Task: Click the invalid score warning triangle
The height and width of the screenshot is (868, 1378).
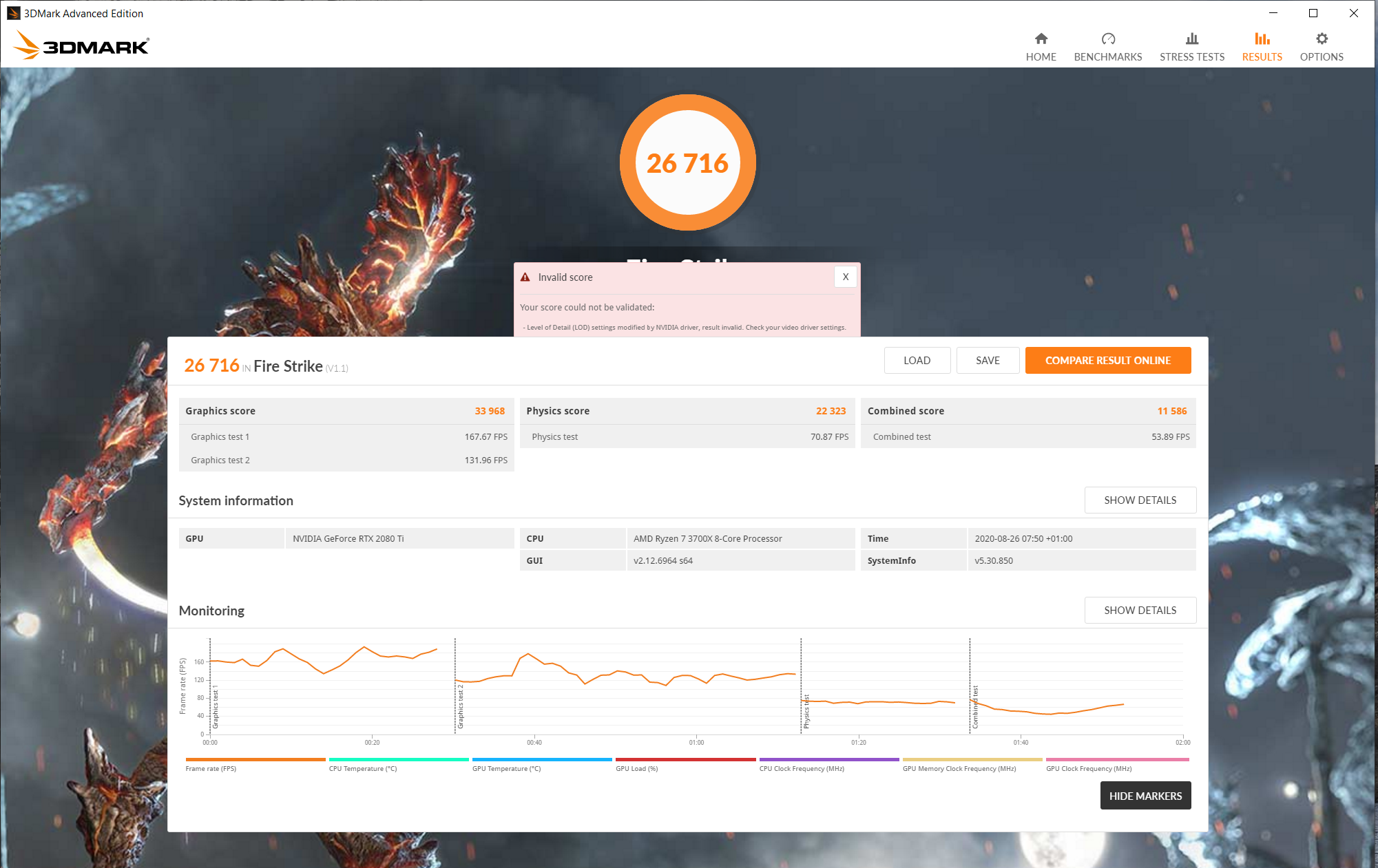Action: 525,277
